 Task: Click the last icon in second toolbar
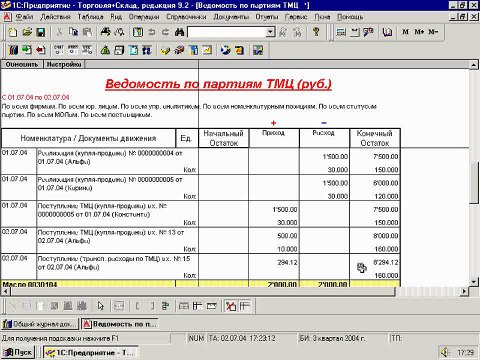click(258, 50)
